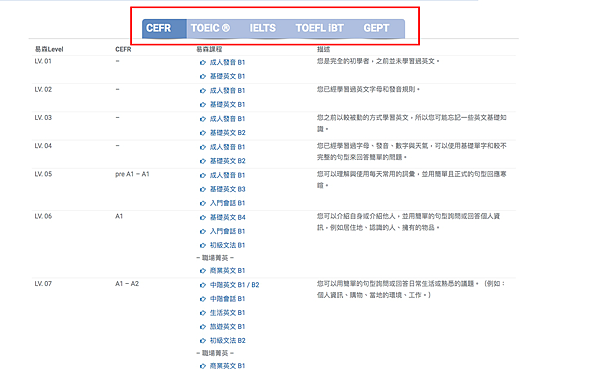The height and width of the screenshot is (369, 600).
Task: Click the hand icon beside 基礎英文 B4
Action: [203, 217]
